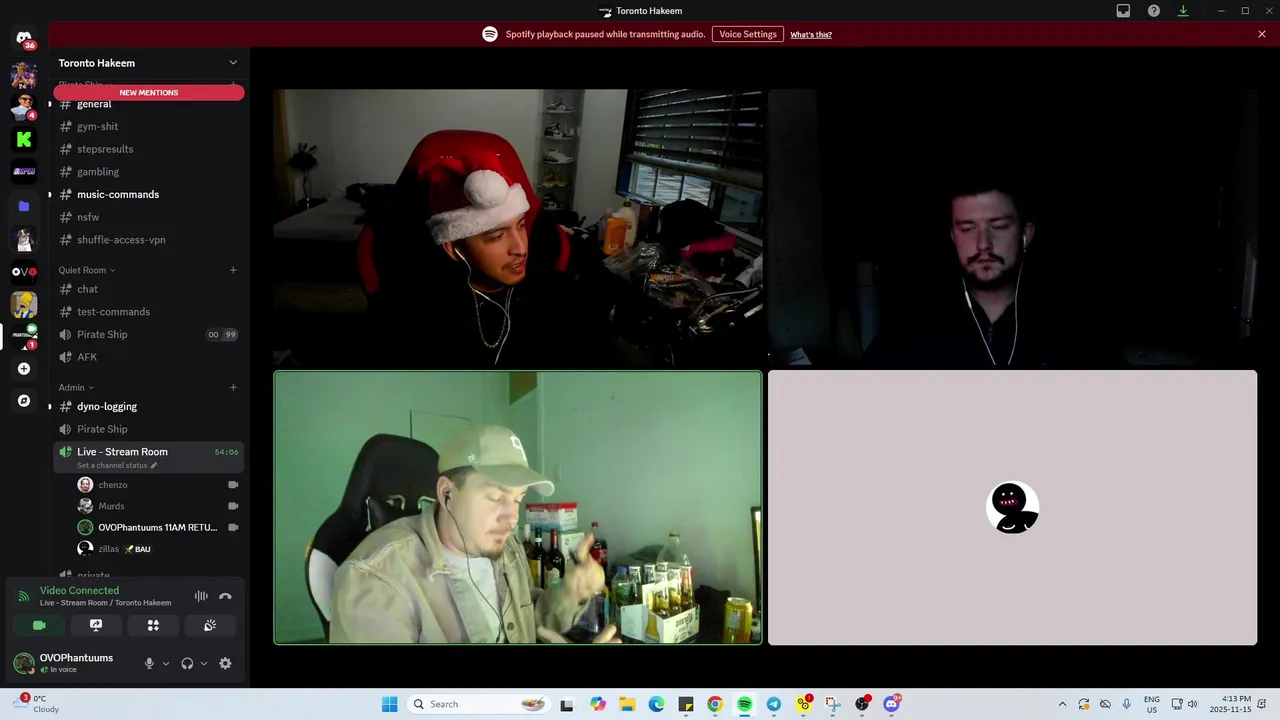Focus the dark room earbuds webcam tile

click(1012, 227)
